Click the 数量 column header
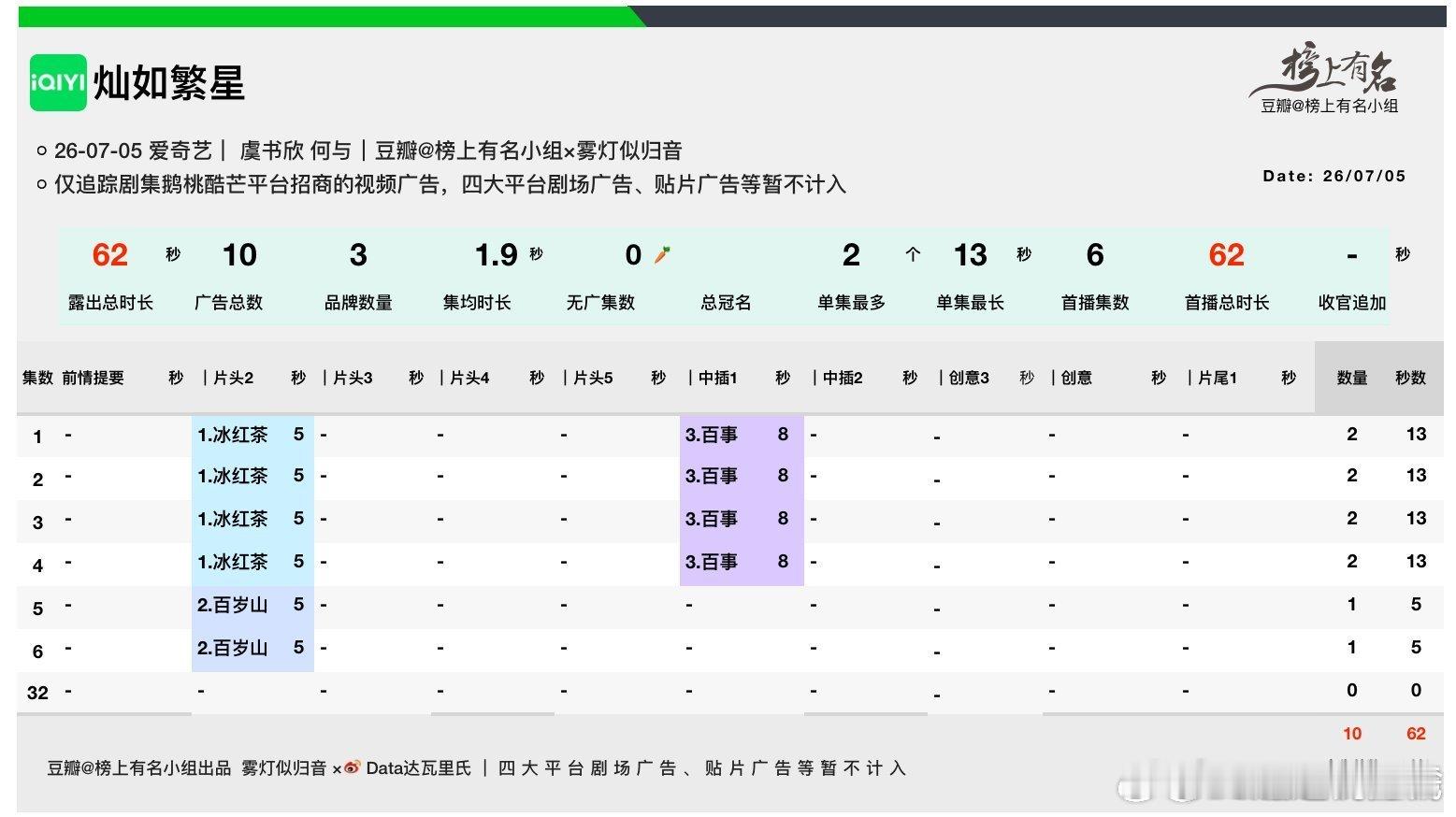Image resolution: width=1456 pixels, height=817 pixels. (1352, 378)
